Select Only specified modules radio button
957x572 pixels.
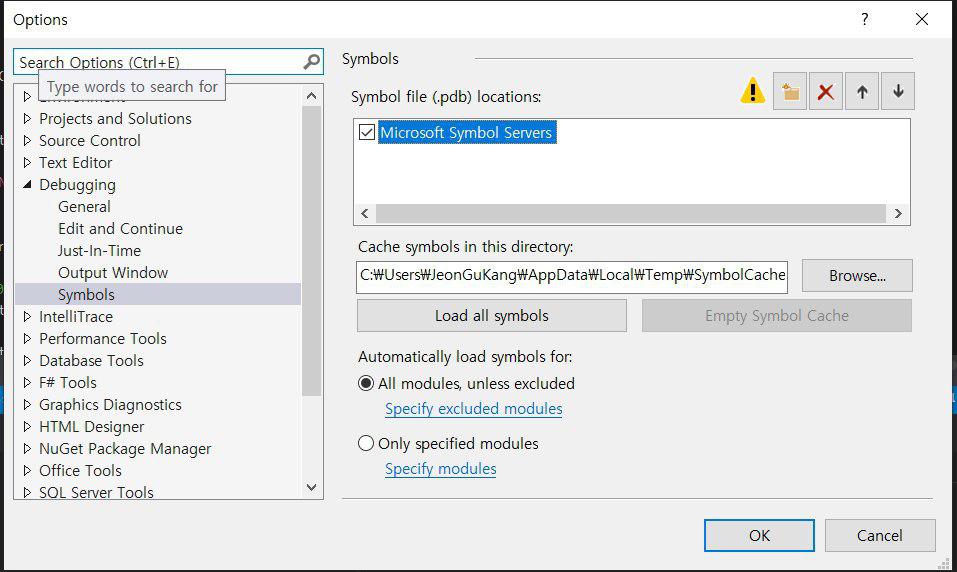click(366, 443)
